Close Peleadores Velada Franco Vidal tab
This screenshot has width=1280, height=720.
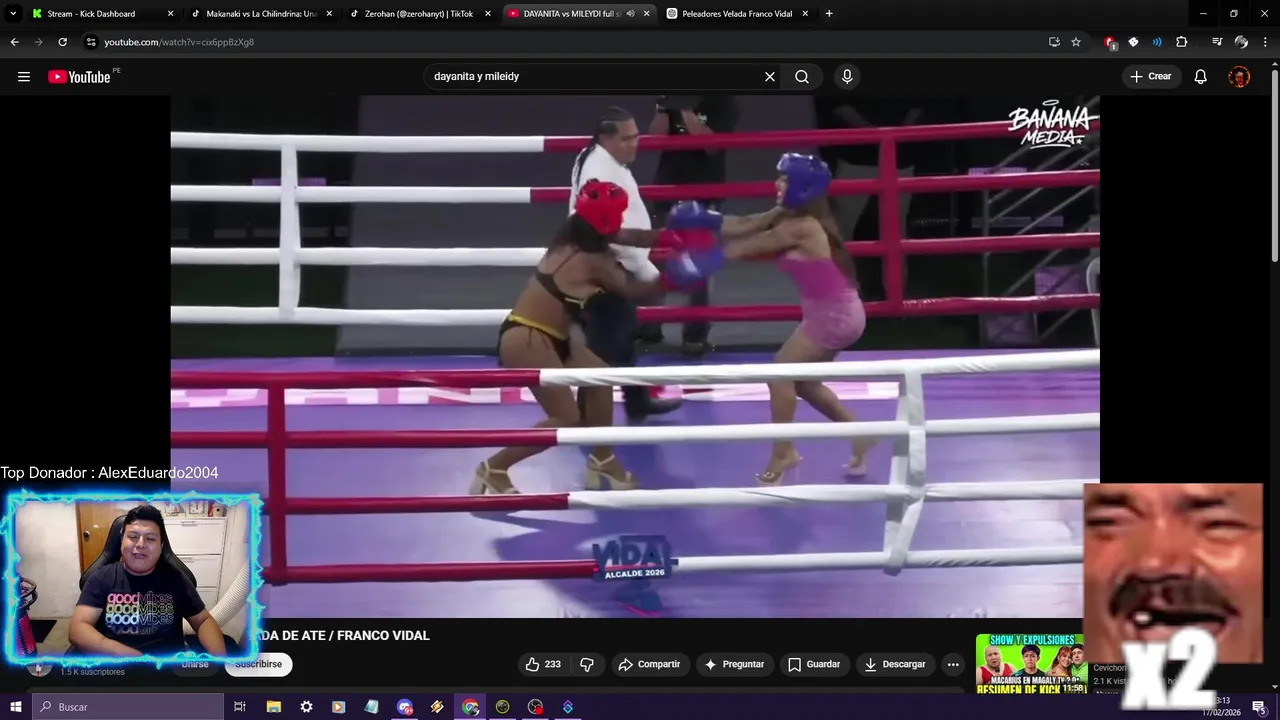pyautogui.click(x=805, y=14)
